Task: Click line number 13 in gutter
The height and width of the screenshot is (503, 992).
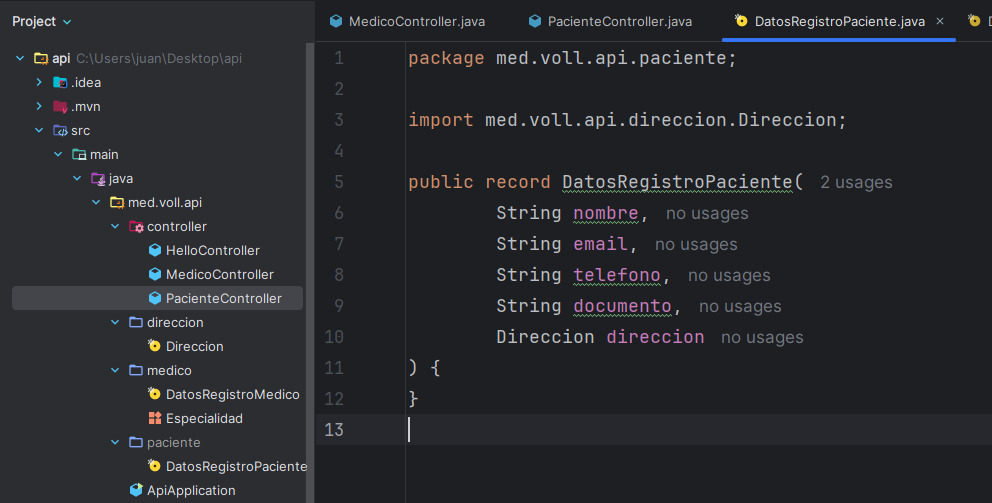Action: pyautogui.click(x=333, y=430)
